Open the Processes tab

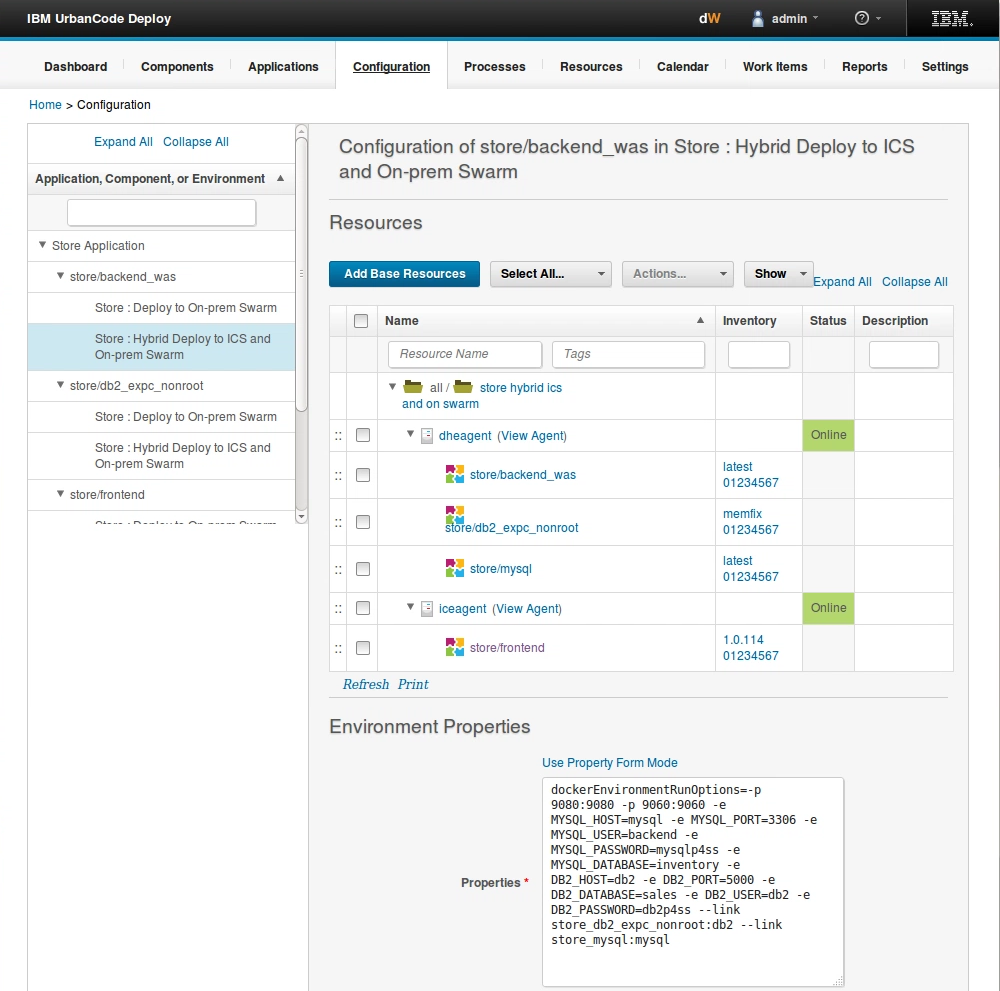point(495,67)
